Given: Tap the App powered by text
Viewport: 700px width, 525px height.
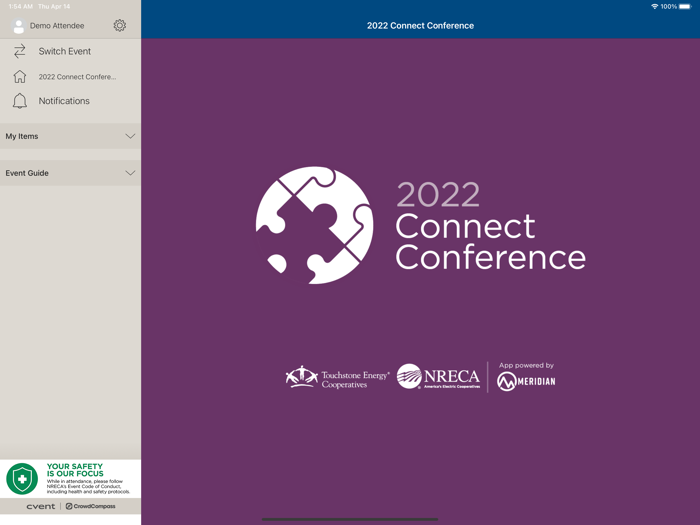Looking at the screenshot, I should coord(526,365).
